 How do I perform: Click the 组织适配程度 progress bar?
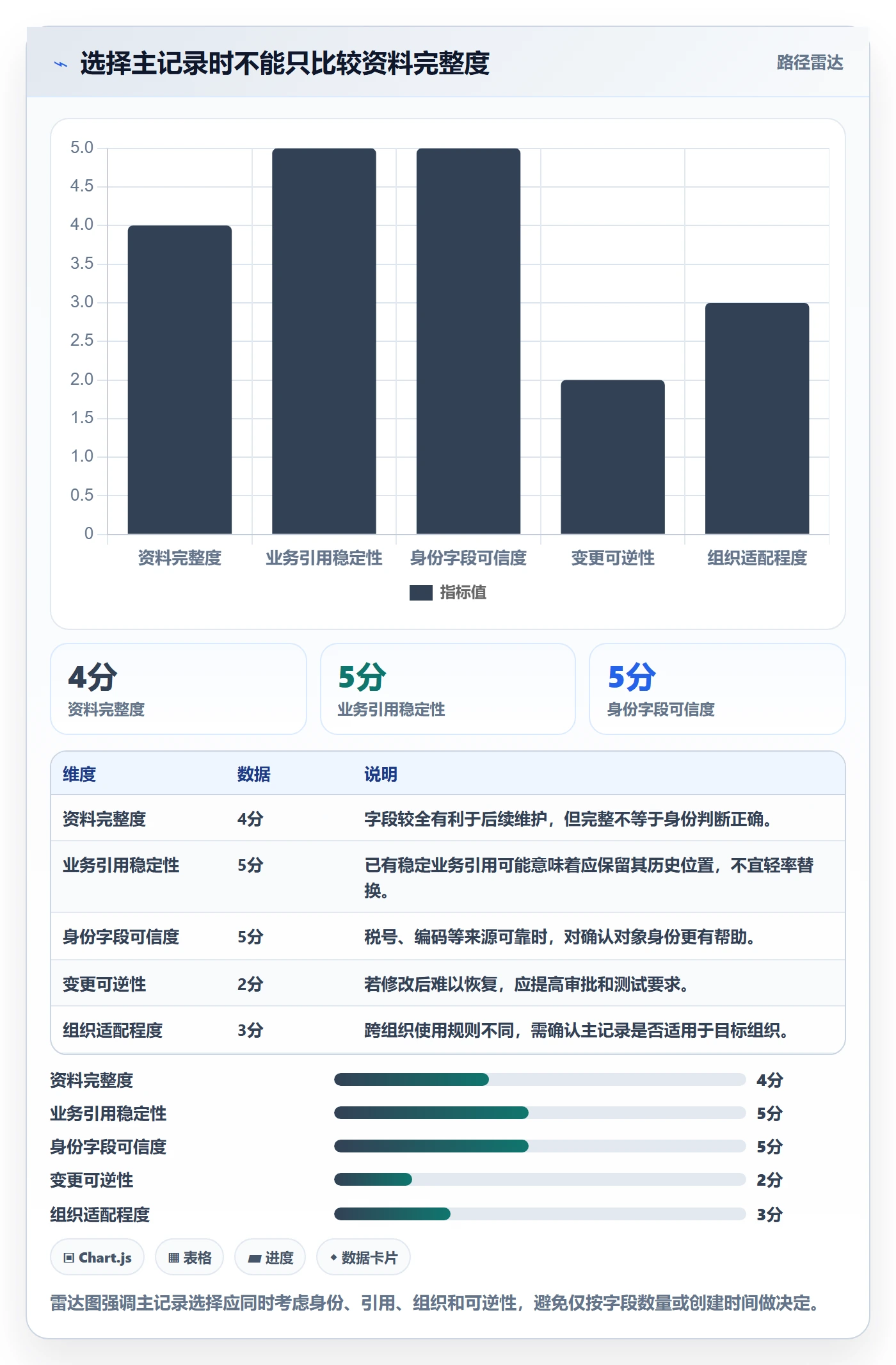[x=540, y=1214]
